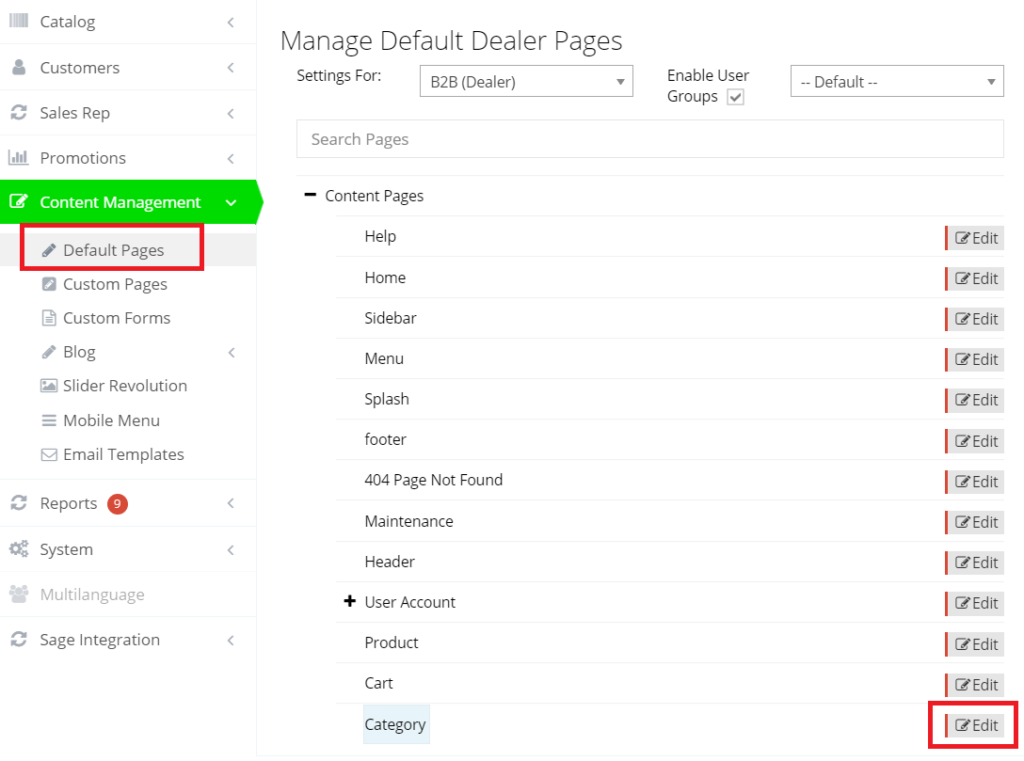The image size is (1024, 761).
Task: Expand the User Account tree node
Action: point(350,602)
